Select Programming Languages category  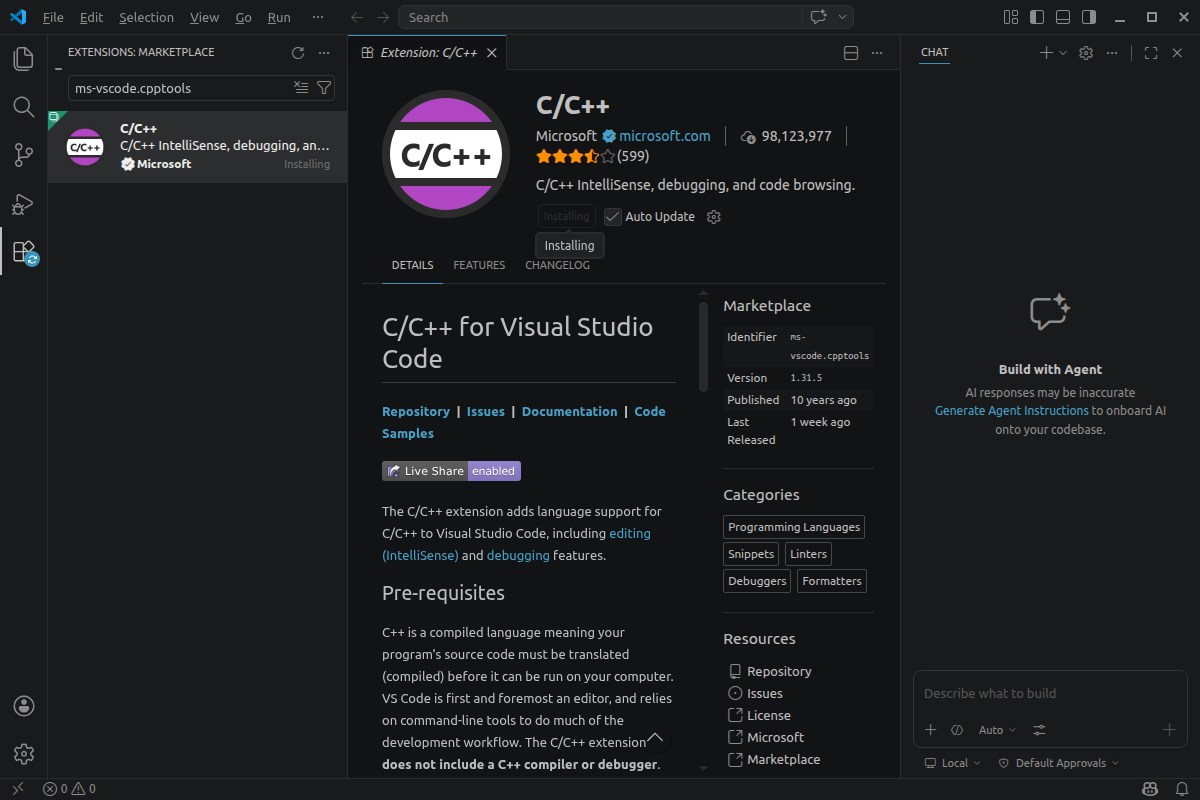click(794, 527)
